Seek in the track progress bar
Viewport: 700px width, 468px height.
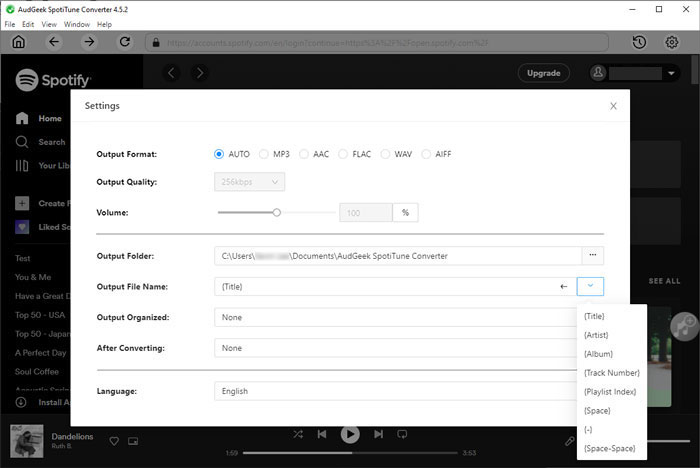pos(350,453)
